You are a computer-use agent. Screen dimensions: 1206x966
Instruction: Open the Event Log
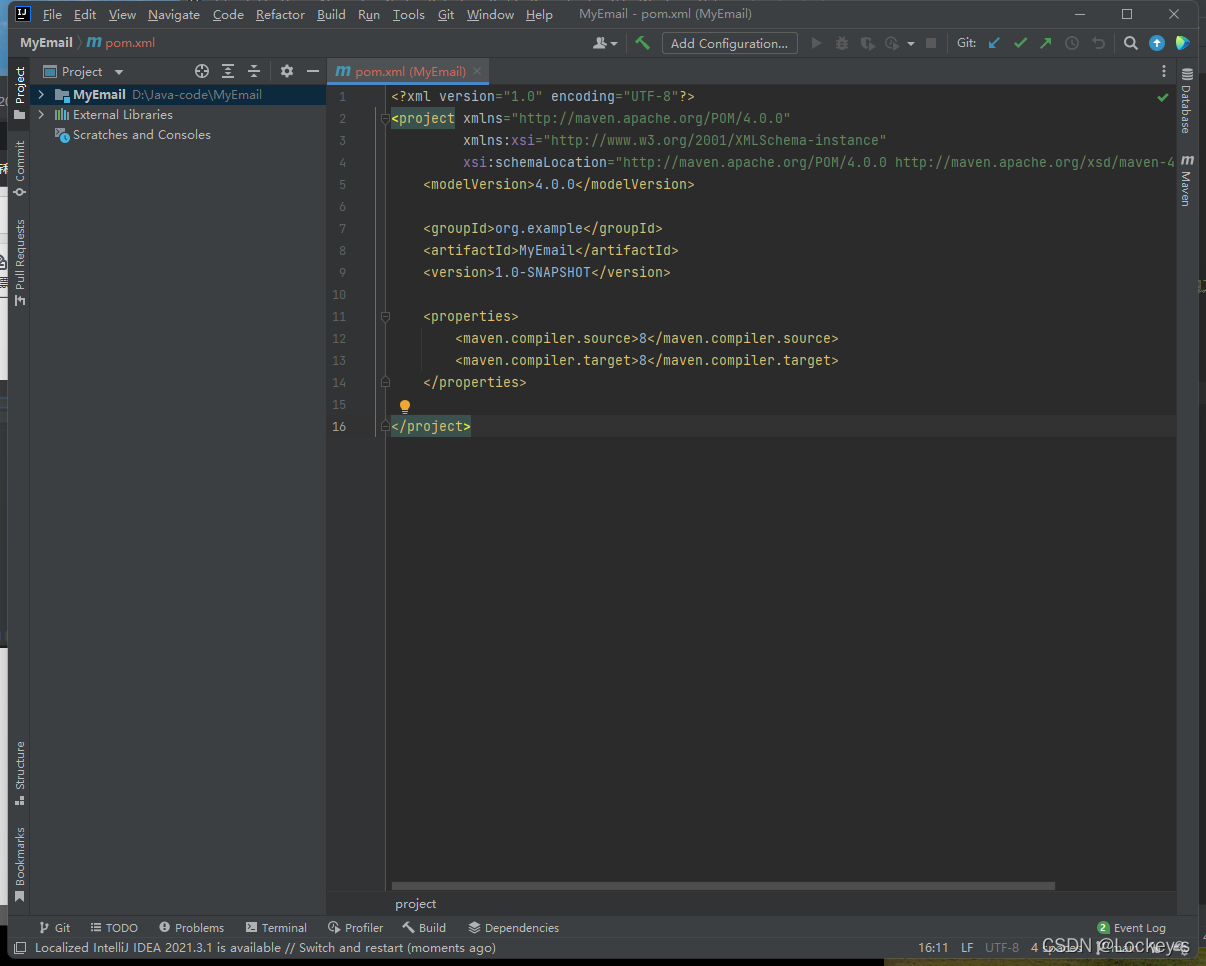click(x=1131, y=928)
